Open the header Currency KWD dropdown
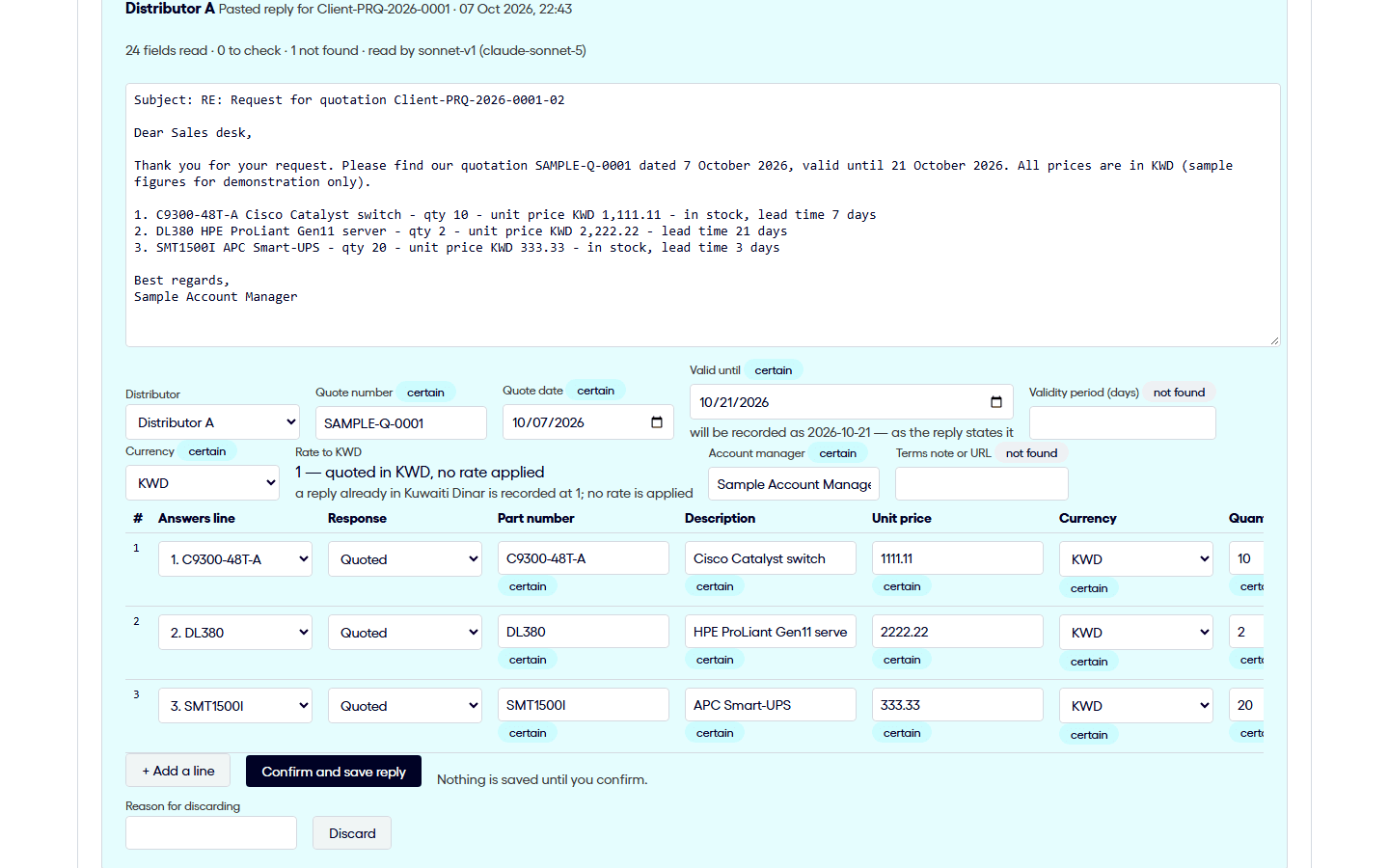The height and width of the screenshot is (868, 1389). point(203,483)
